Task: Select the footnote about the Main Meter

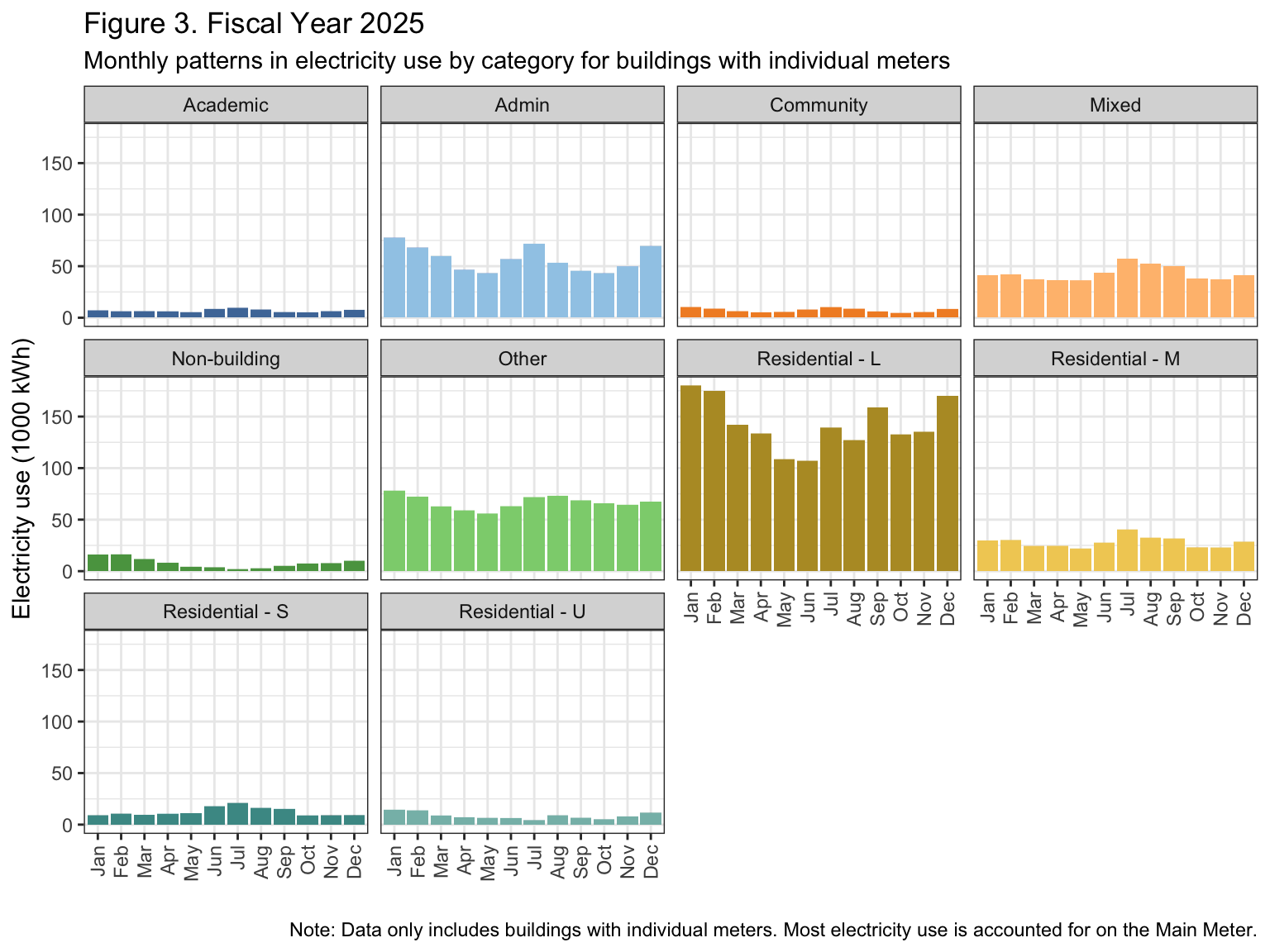Action: click(x=772, y=930)
